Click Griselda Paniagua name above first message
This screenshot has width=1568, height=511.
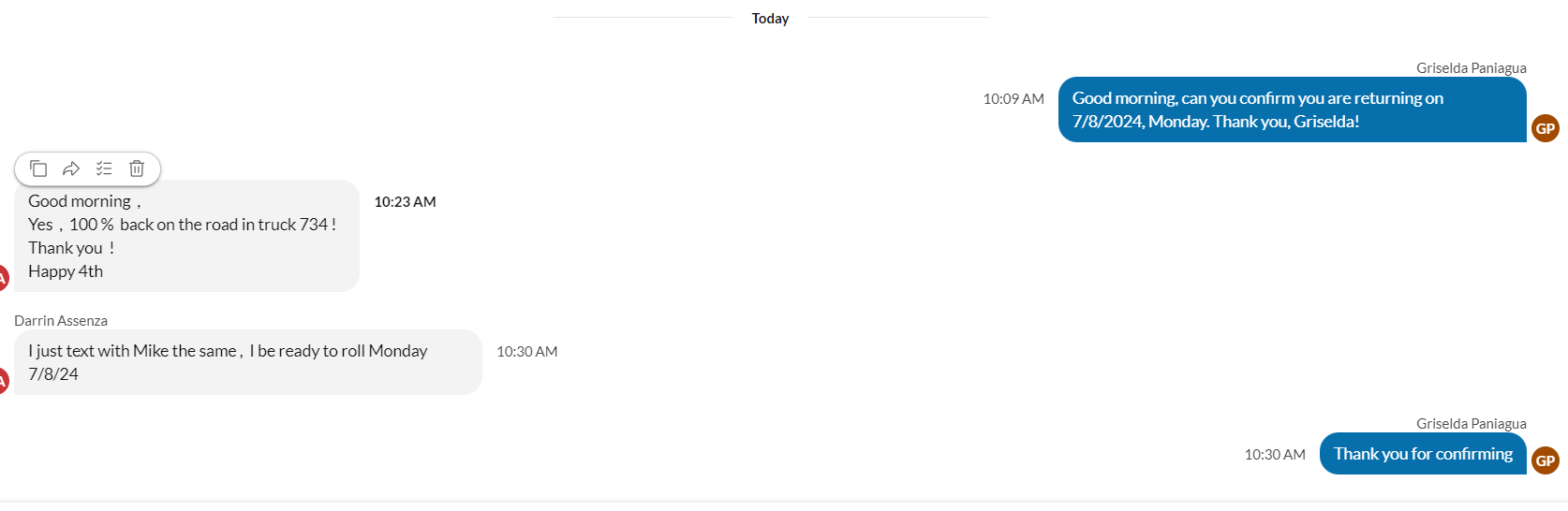coord(1471,67)
